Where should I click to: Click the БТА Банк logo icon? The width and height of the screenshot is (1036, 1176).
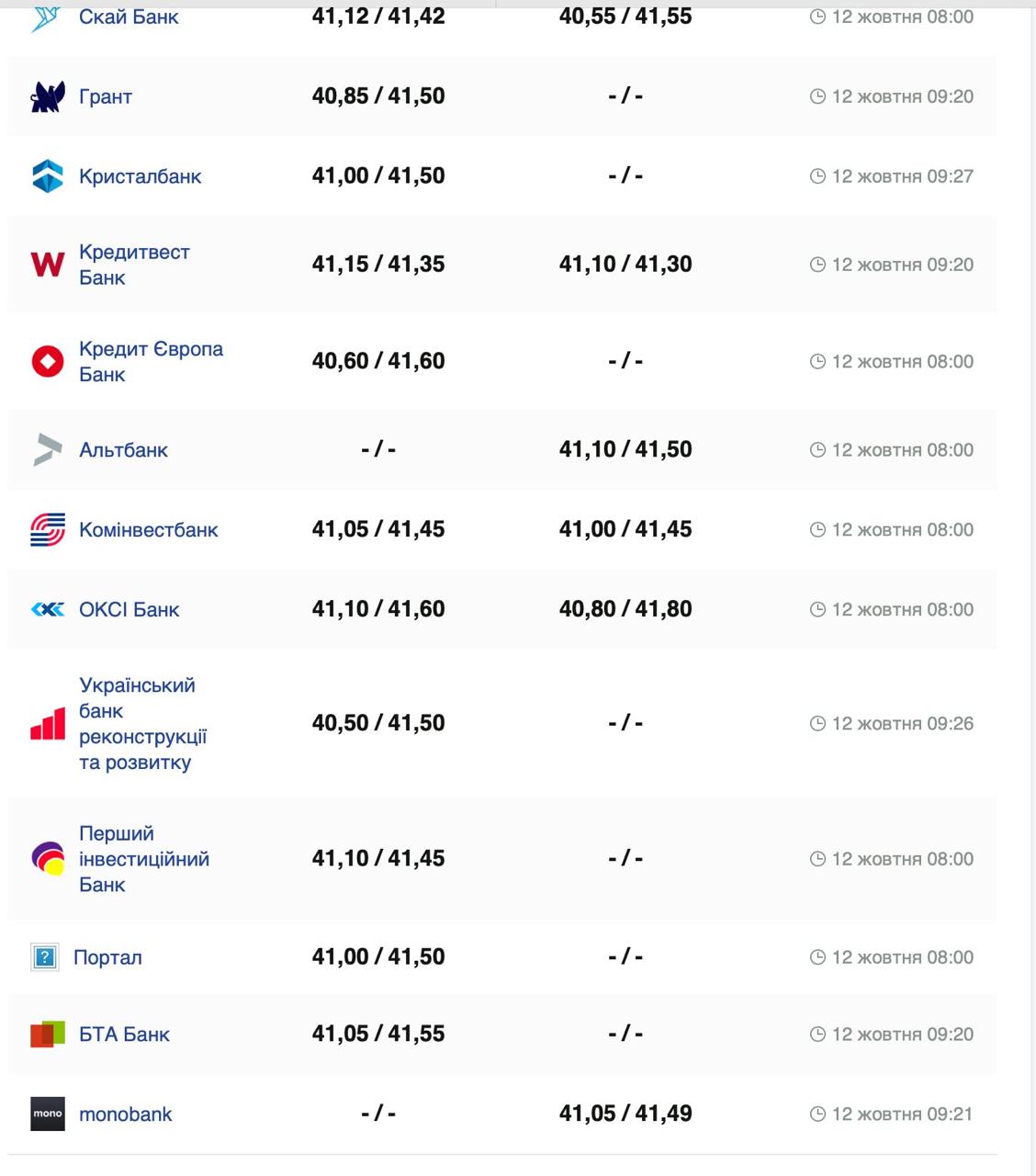coord(48,1034)
